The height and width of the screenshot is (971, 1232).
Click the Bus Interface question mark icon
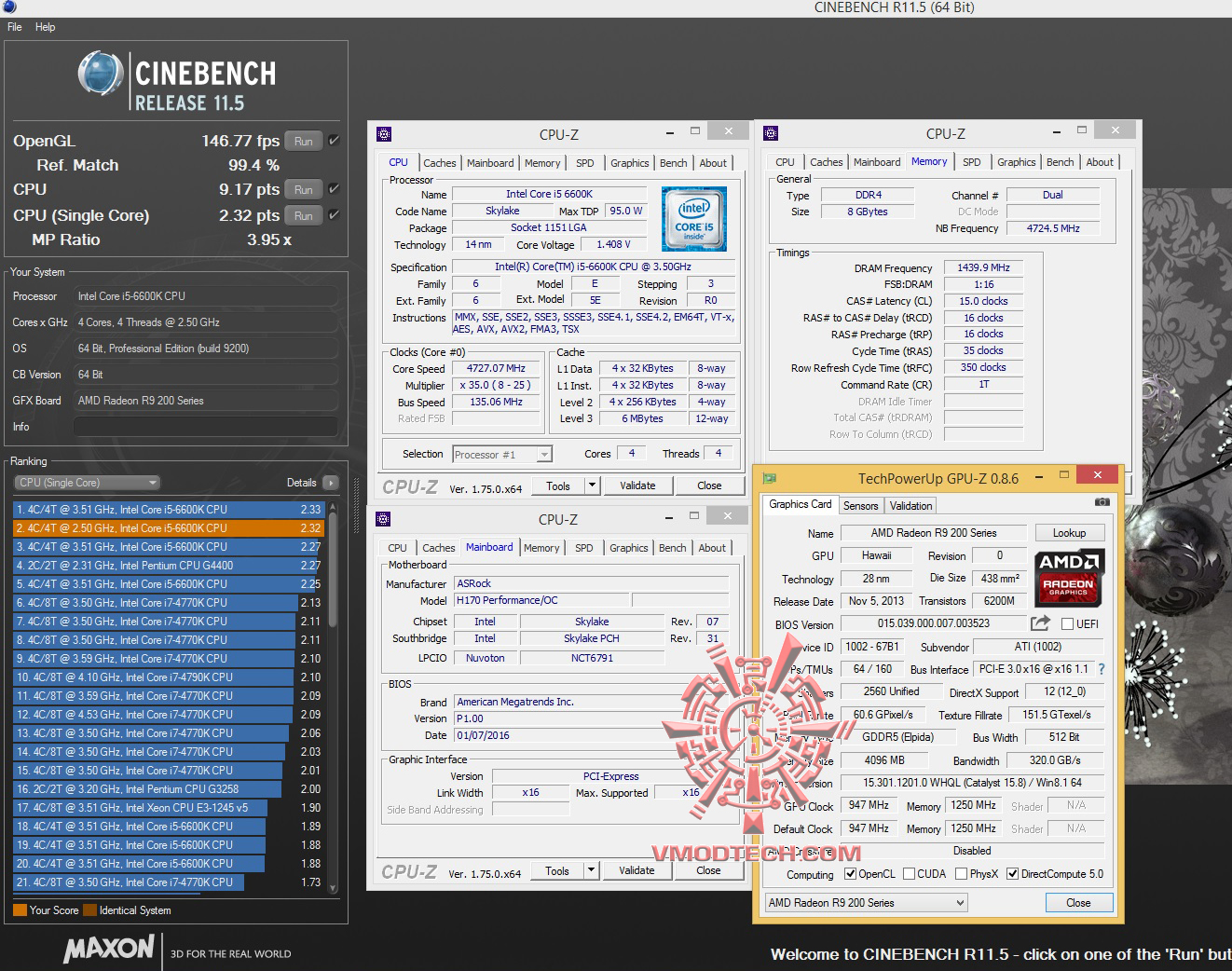pos(1102,669)
